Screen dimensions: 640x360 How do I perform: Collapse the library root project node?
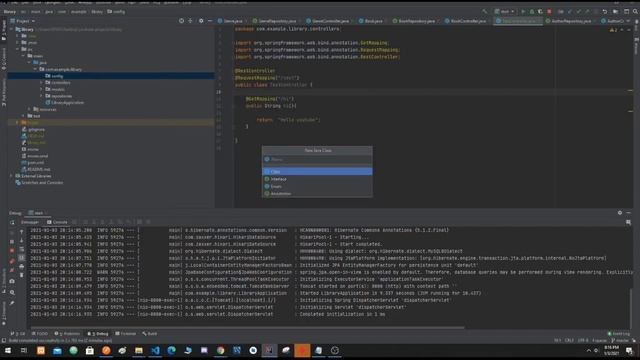point(11,29)
